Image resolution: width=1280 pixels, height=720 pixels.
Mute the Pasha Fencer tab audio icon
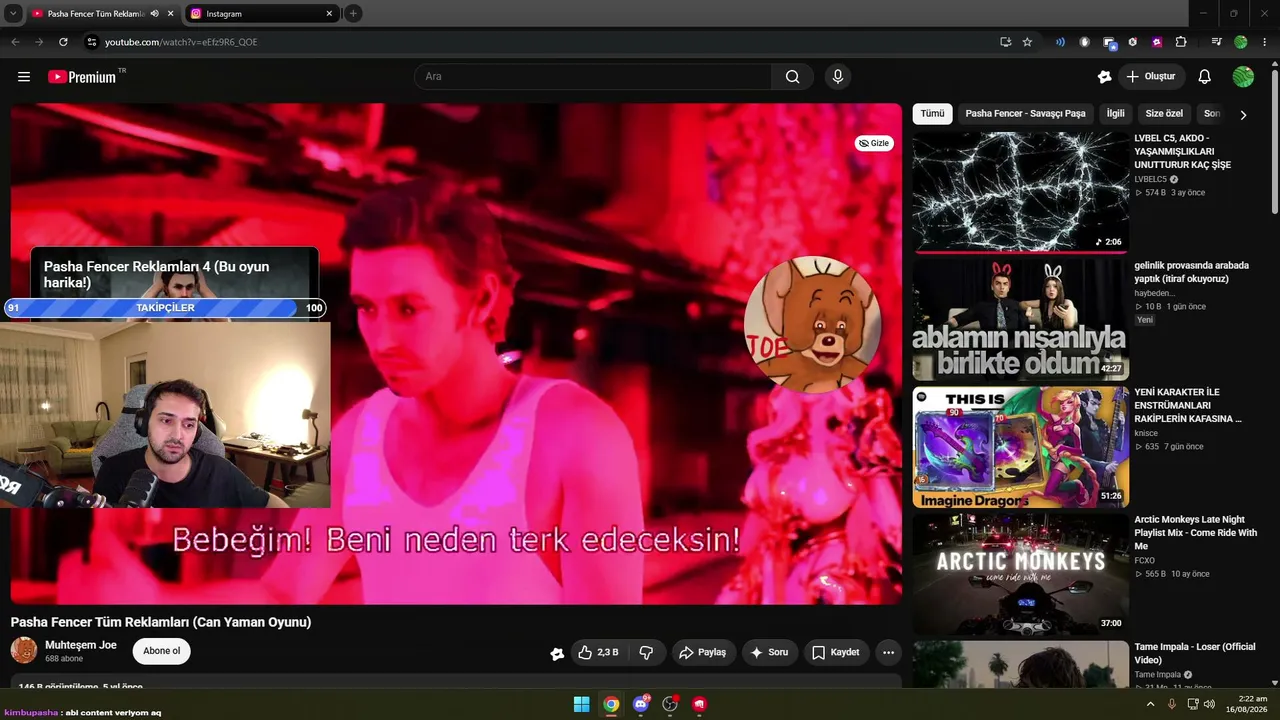154,14
